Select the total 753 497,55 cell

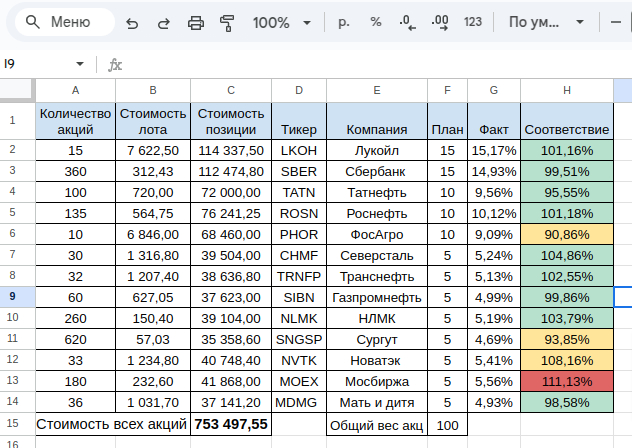tap(231, 424)
